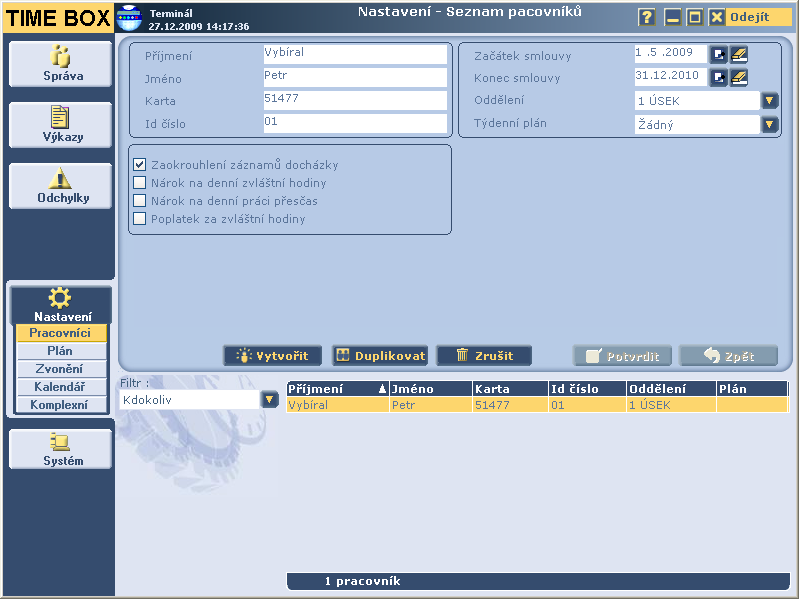Clear the Začátek smlouvy date with eraser
The height and width of the screenshot is (599, 799).
click(x=739, y=54)
